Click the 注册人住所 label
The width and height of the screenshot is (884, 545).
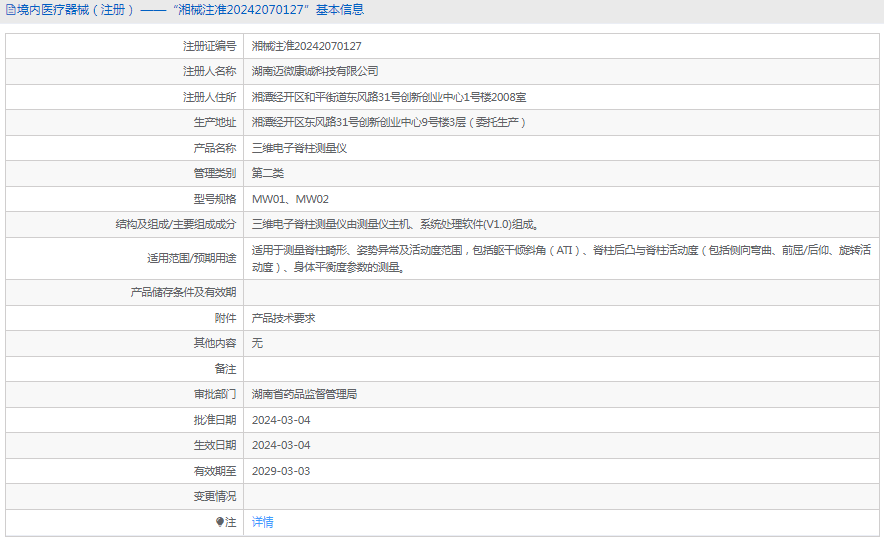click(209, 97)
